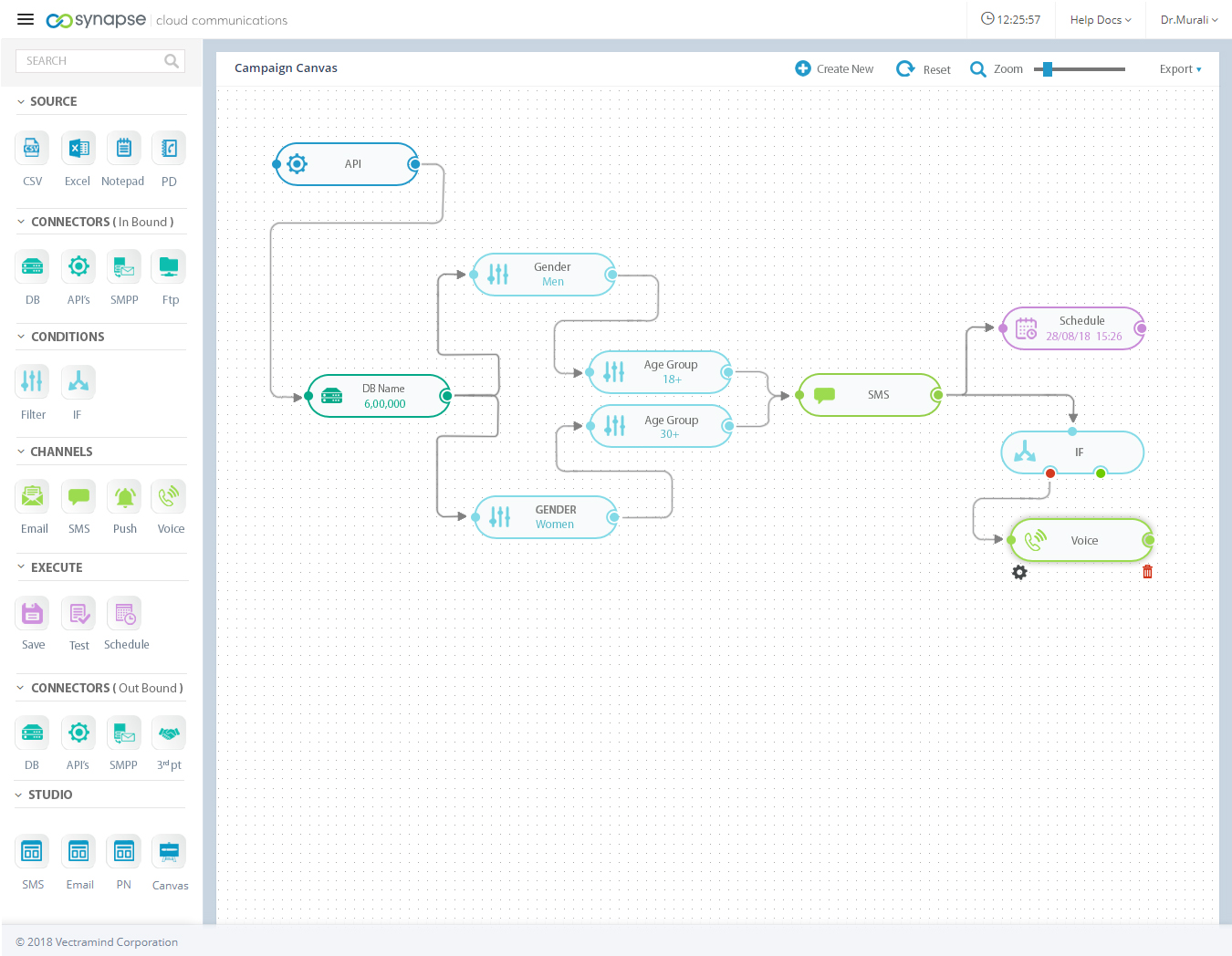
Task: Select the Voice channel icon
Action: coord(170,497)
